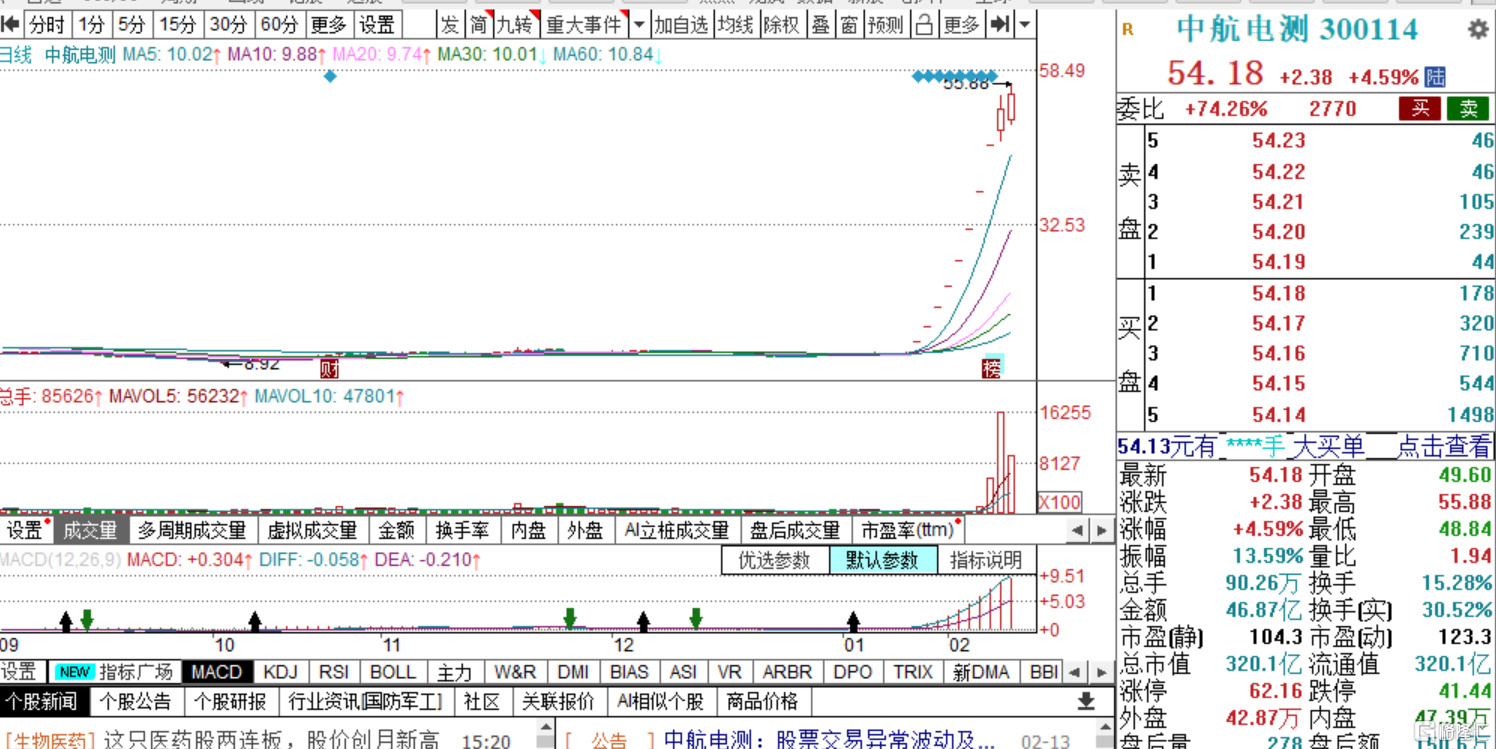Image resolution: width=1496 pixels, height=749 pixels.
Task: Click the lone blue diamond event marker
Action: (330, 76)
